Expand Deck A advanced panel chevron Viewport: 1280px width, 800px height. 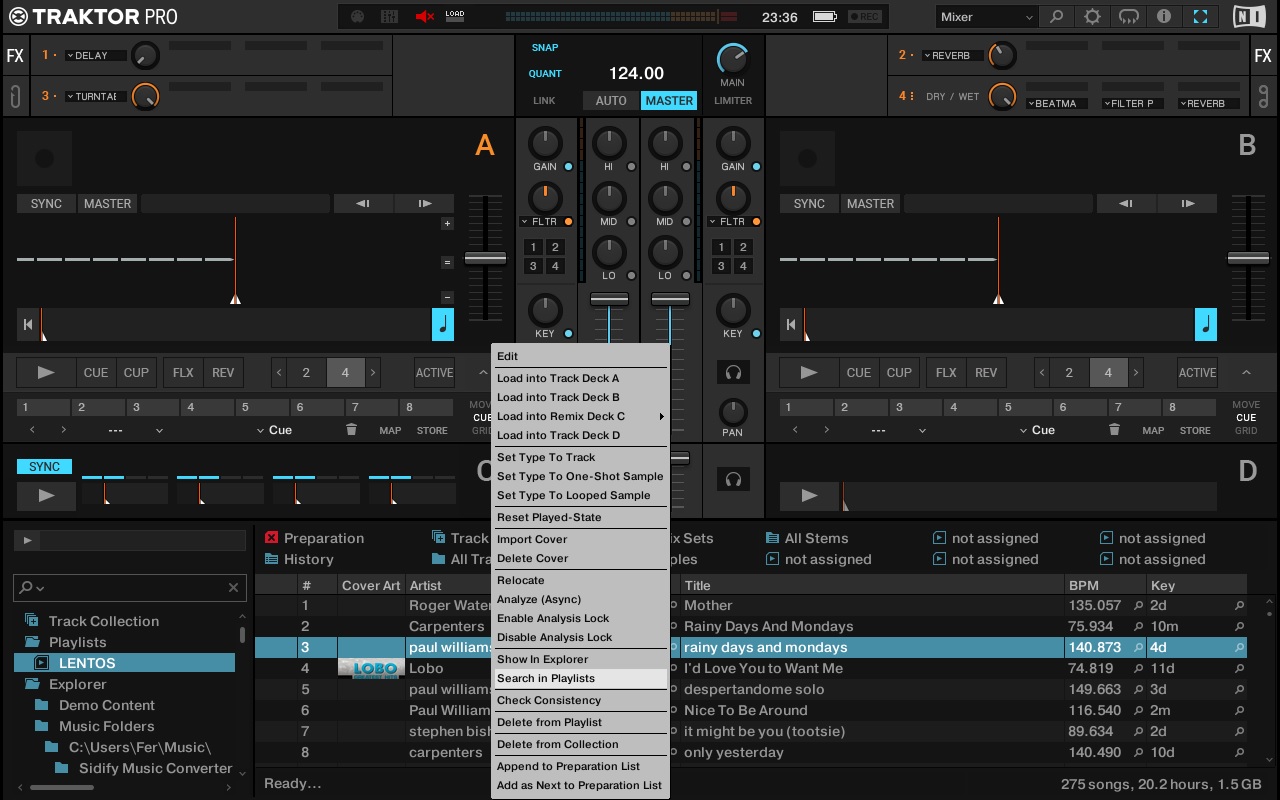click(x=483, y=373)
